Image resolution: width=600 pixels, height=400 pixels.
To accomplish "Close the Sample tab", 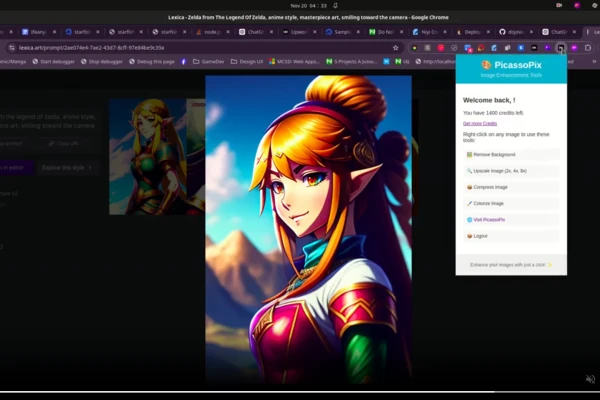I will tap(358, 32).
